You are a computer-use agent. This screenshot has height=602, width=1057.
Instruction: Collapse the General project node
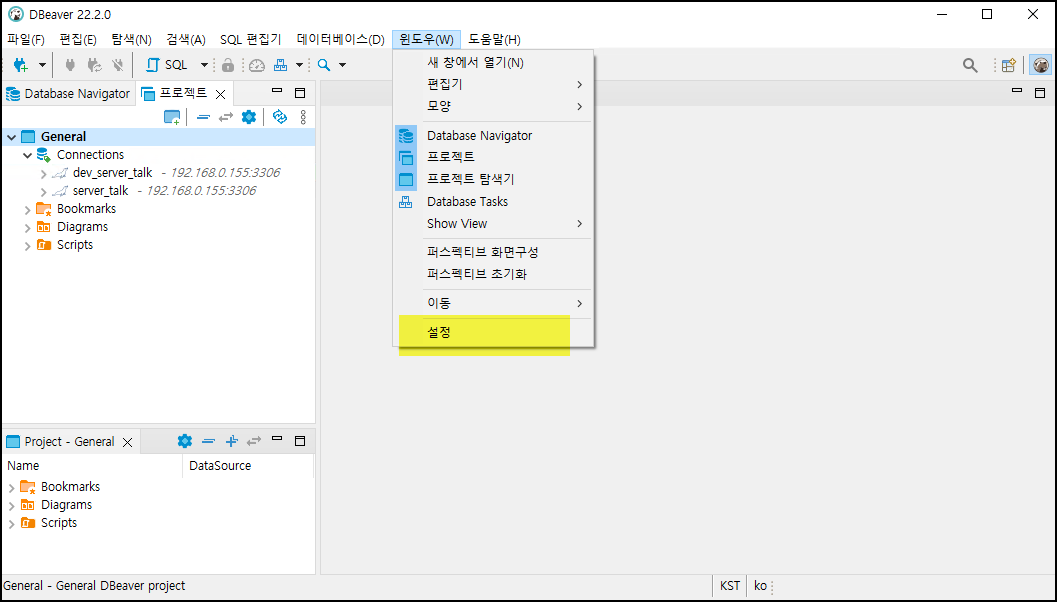(11, 137)
